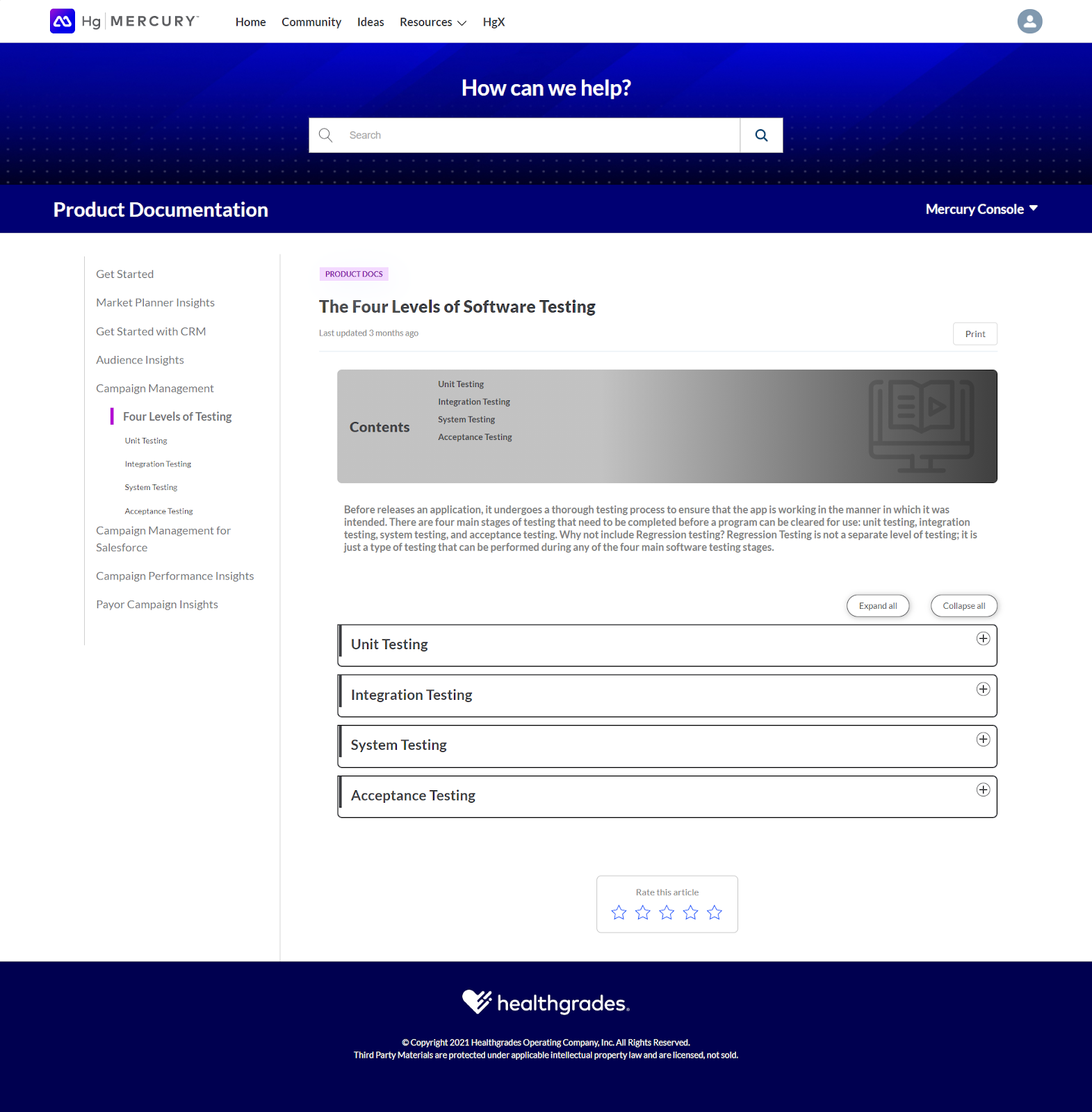This screenshot has width=1092, height=1112.
Task: Go to the Home nav item
Action: pos(250,22)
